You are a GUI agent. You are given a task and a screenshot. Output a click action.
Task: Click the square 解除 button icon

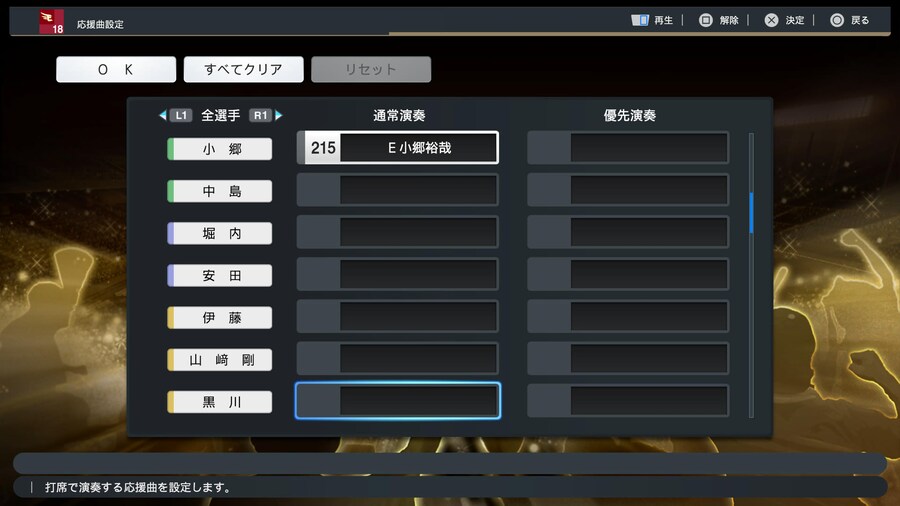click(x=705, y=20)
